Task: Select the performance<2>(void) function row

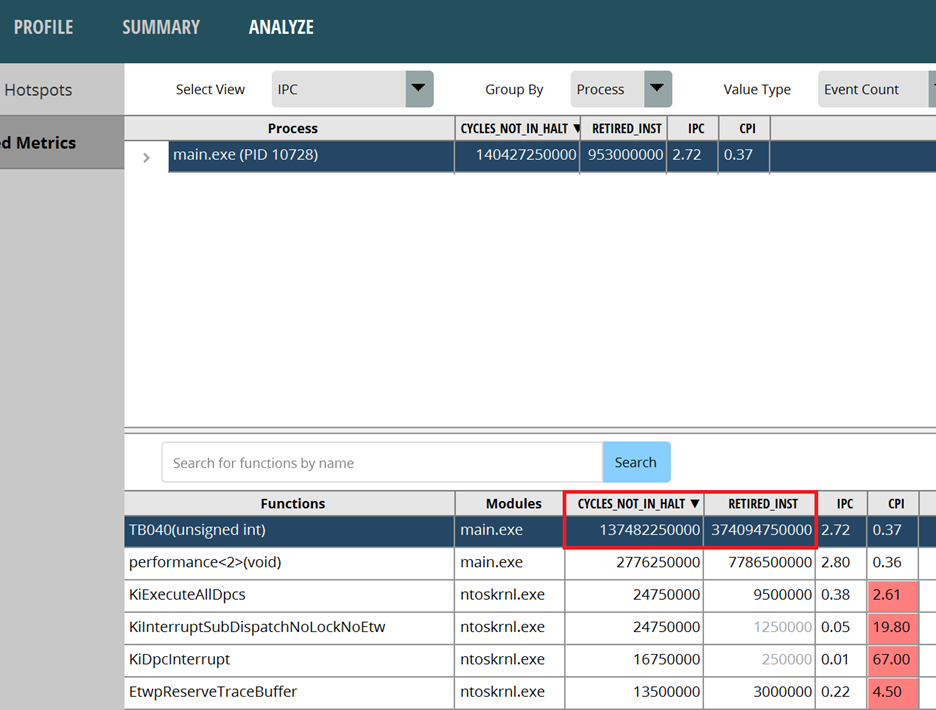Action: 289,563
